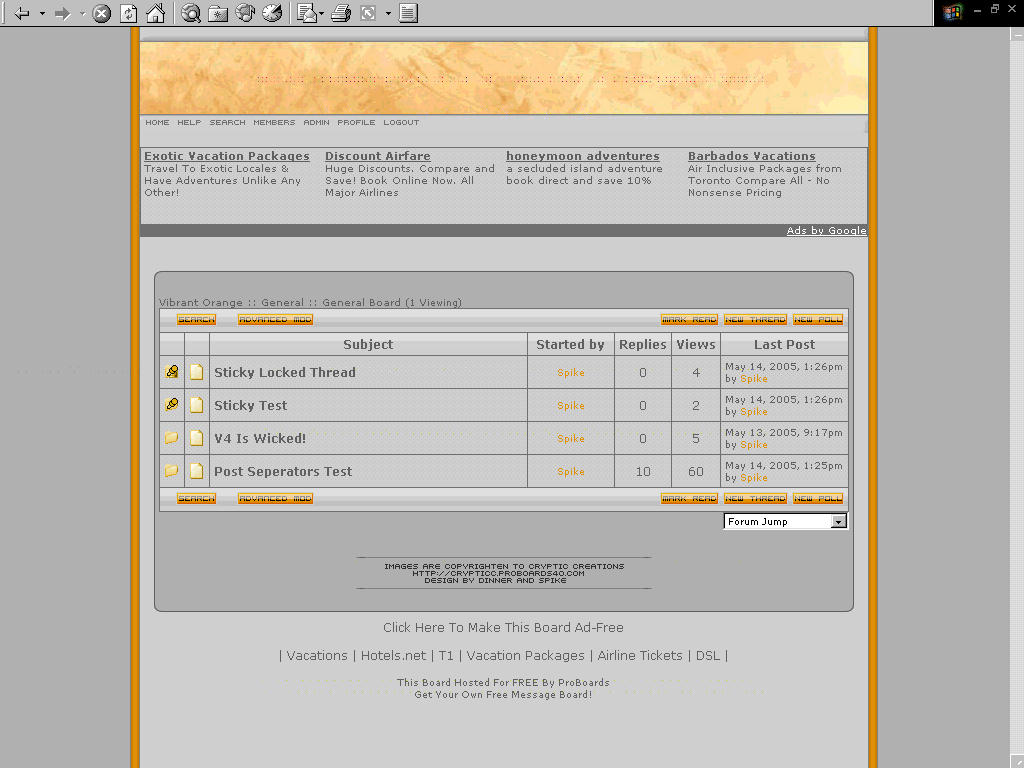Click the folder icon beside Post Seperators Test
The width and height of the screenshot is (1024, 768).
pyautogui.click(x=171, y=471)
